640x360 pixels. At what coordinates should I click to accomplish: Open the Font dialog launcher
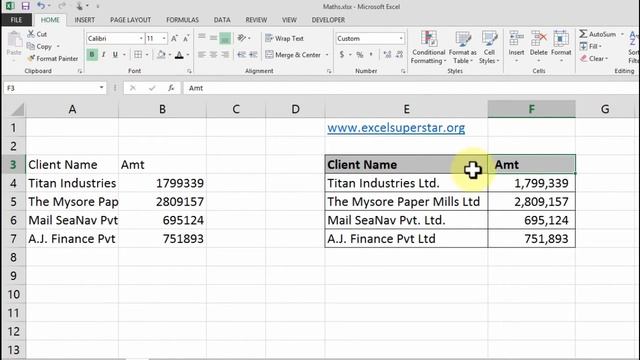coord(189,71)
